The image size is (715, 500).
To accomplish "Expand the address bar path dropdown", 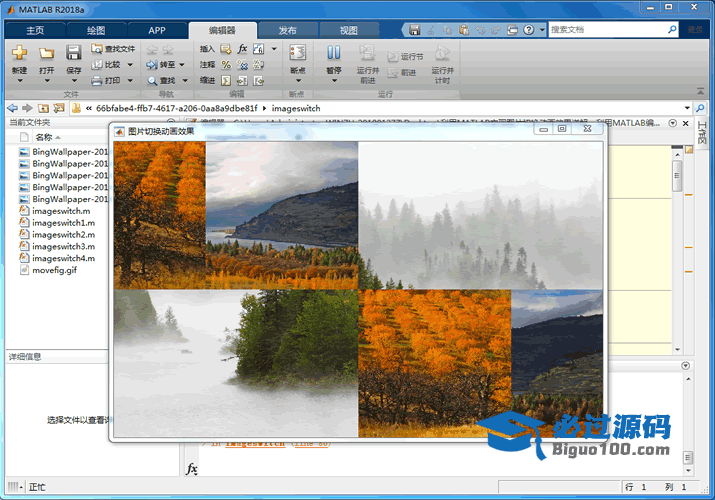I will pos(687,107).
